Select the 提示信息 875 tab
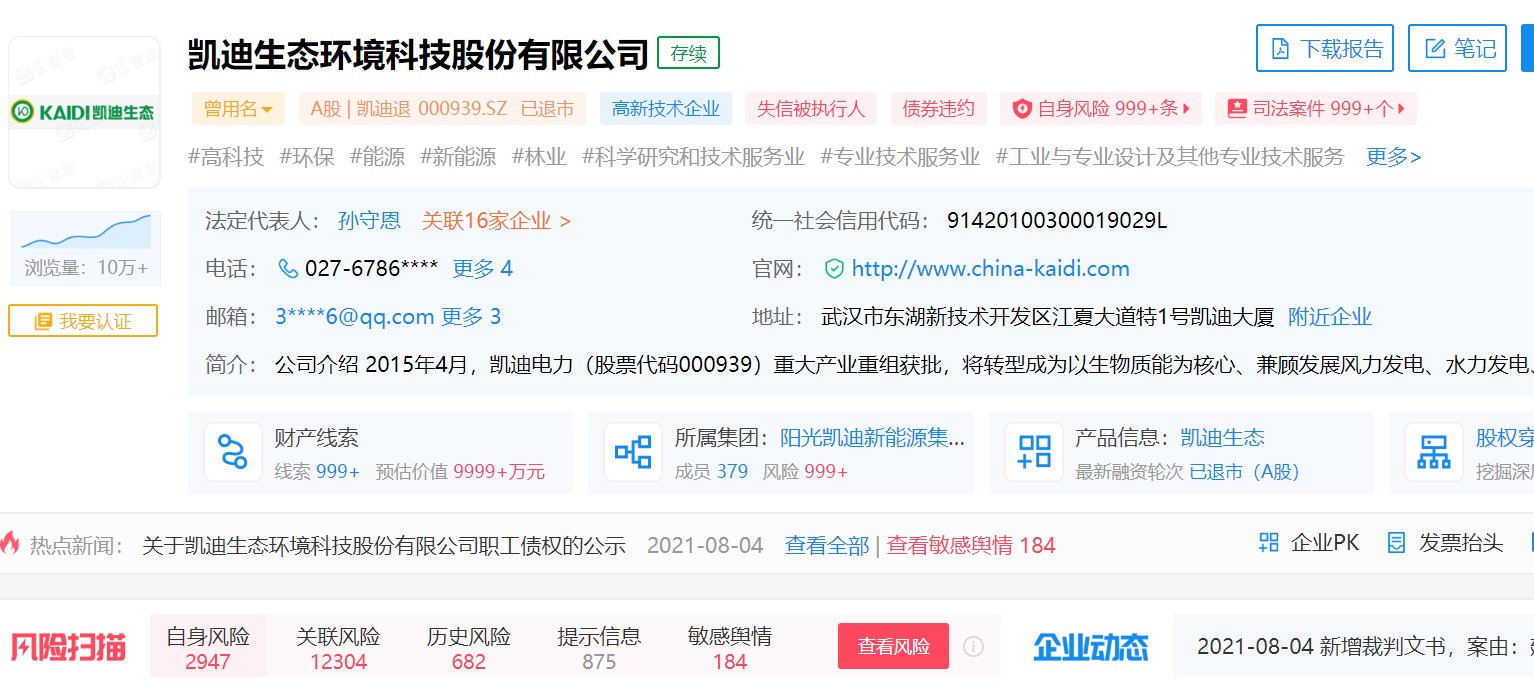Screen dimensions: 1534x686 pyautogui.click(x=599, y=648)
